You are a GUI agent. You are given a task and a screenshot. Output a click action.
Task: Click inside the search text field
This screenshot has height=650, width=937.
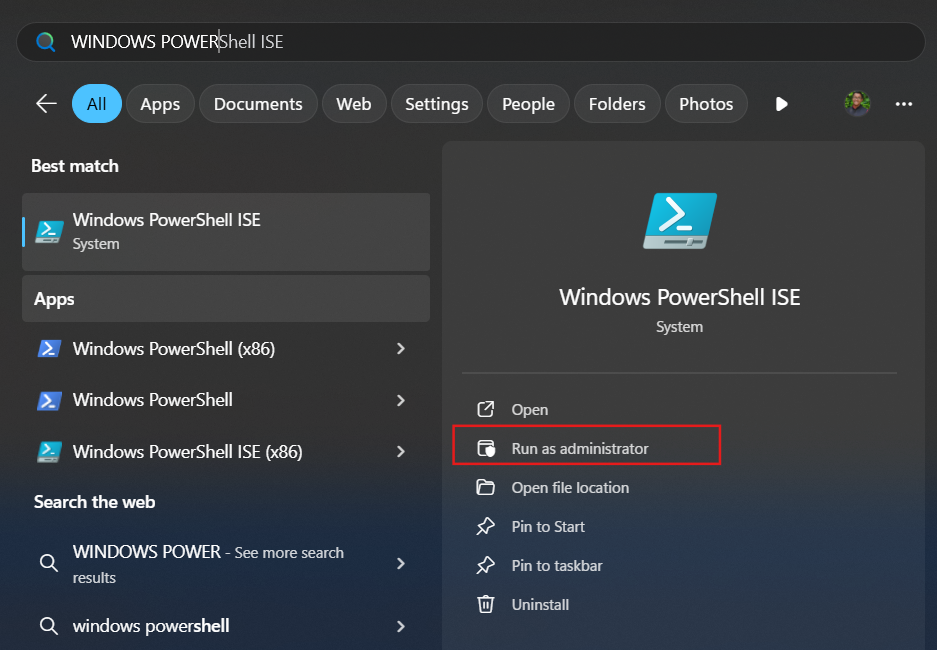[x=471, y=42]
